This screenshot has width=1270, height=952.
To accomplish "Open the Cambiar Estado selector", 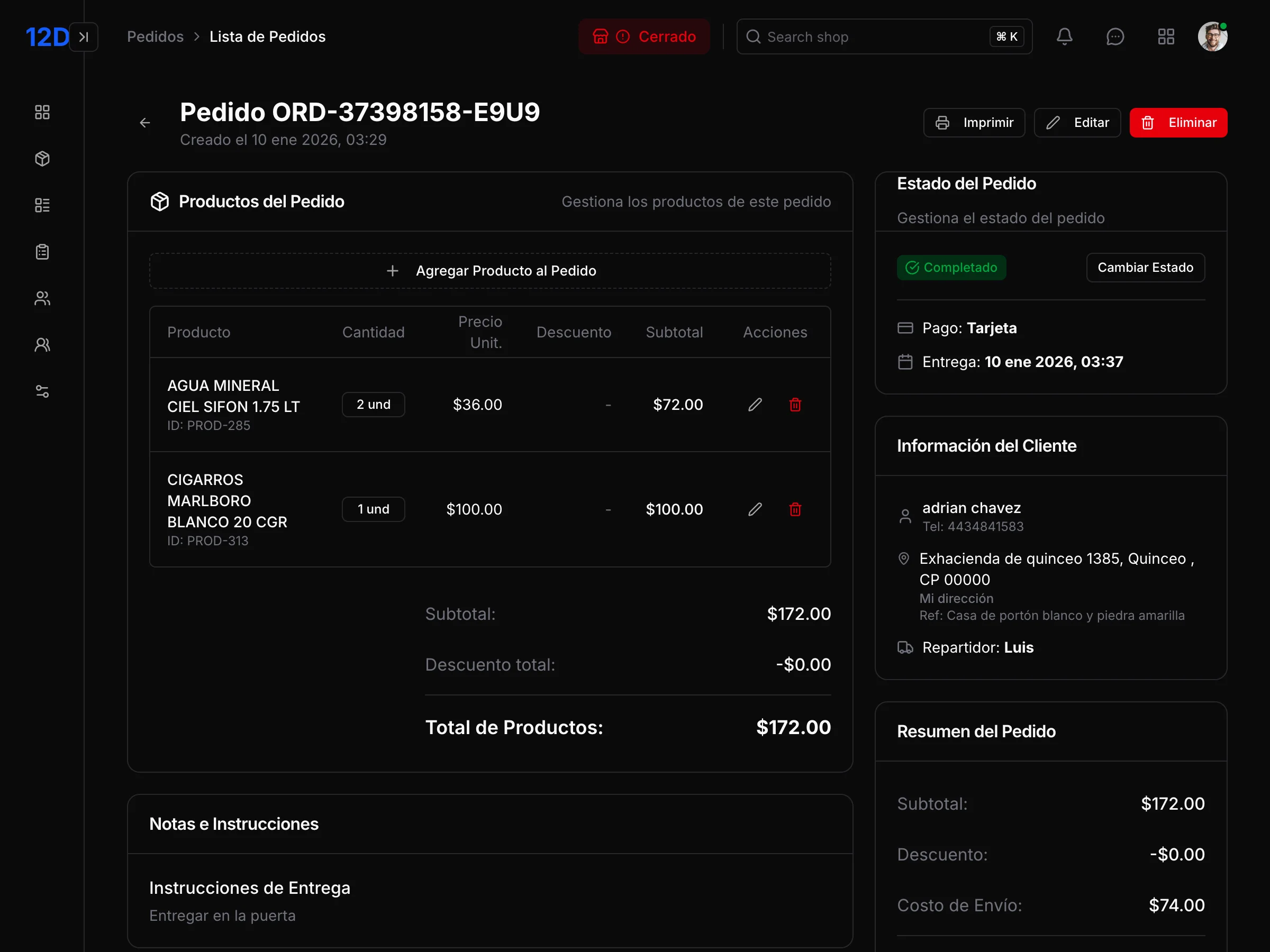I will pyautogui.click(x=1146, y=268).
